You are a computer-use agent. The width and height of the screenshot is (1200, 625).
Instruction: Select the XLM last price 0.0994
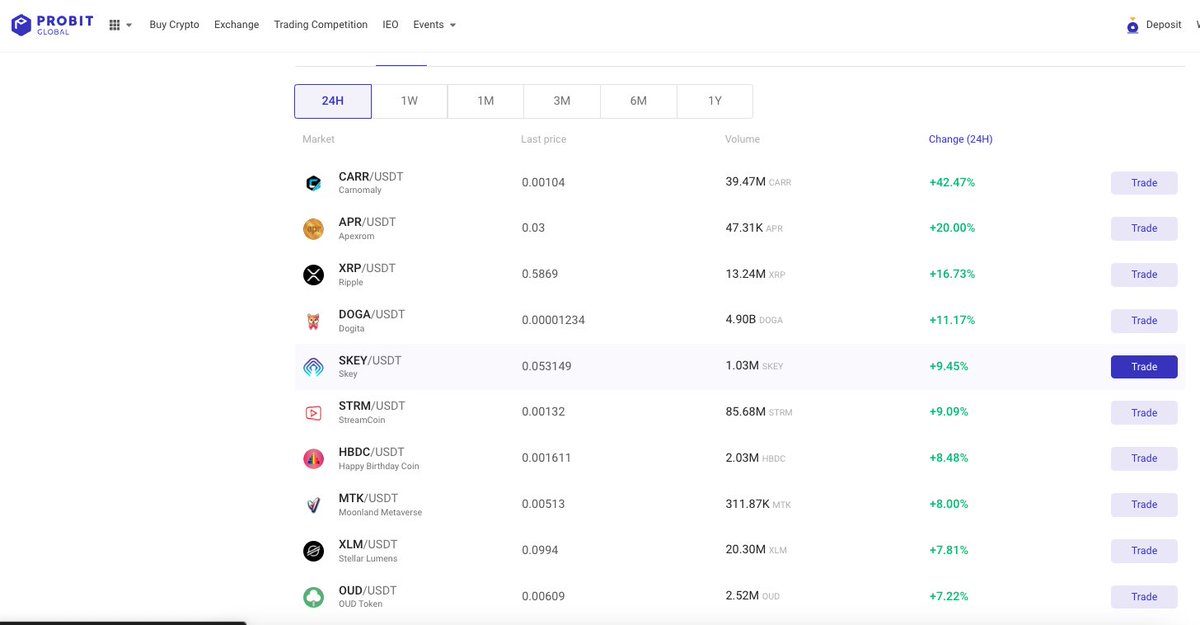click(x=540, y=550)
